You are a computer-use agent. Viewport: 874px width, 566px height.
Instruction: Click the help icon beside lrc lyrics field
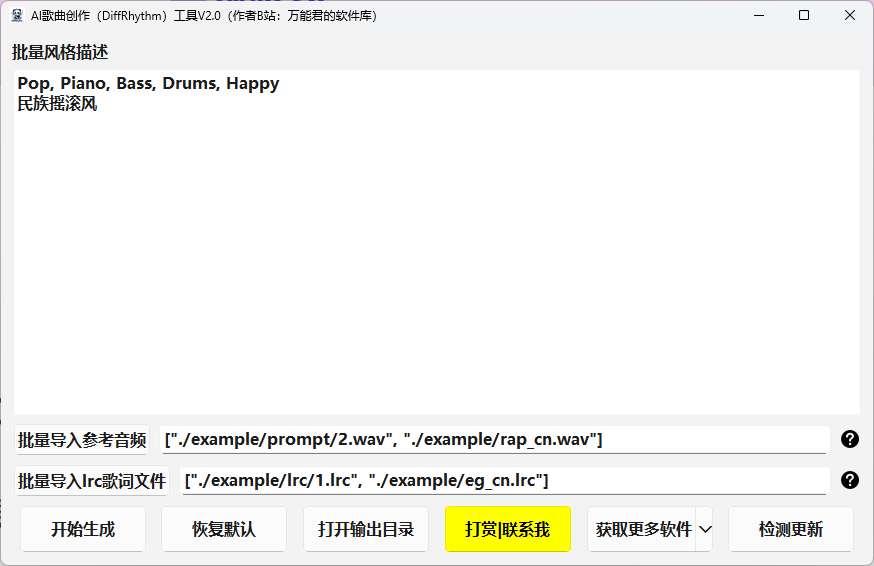click(x=849, y=480)
